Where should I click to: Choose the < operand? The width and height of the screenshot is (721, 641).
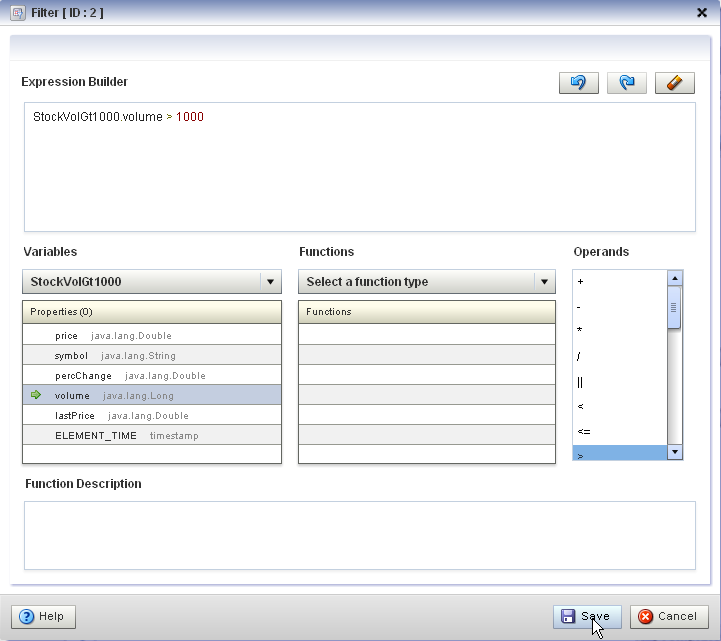click(x=620, y=406)
